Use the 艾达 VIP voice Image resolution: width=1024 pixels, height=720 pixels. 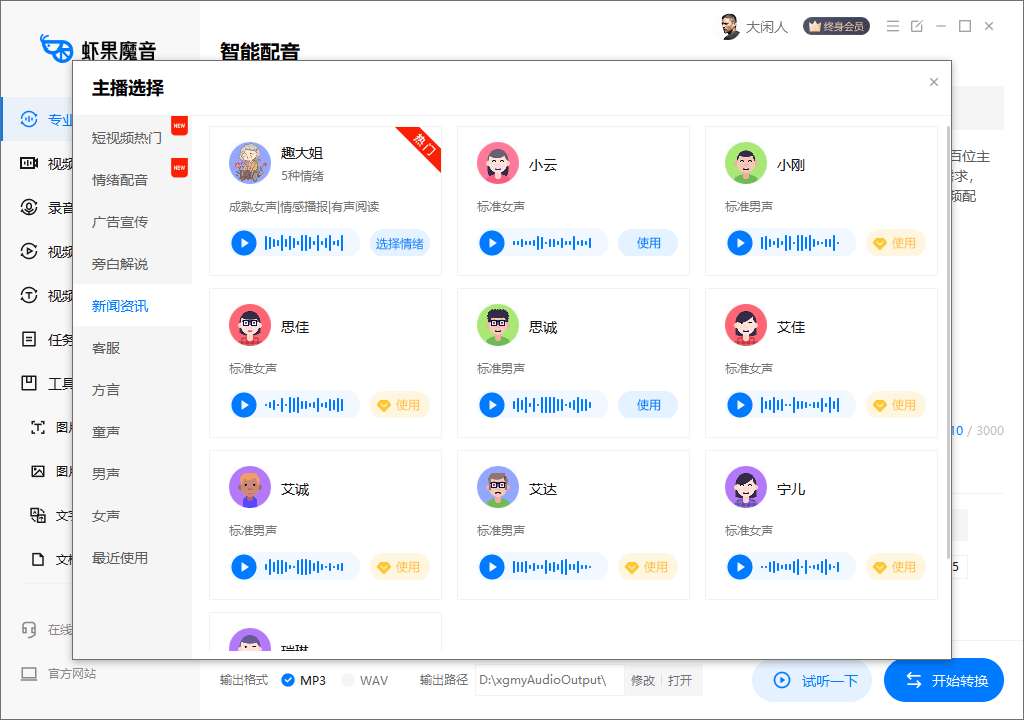648,567
